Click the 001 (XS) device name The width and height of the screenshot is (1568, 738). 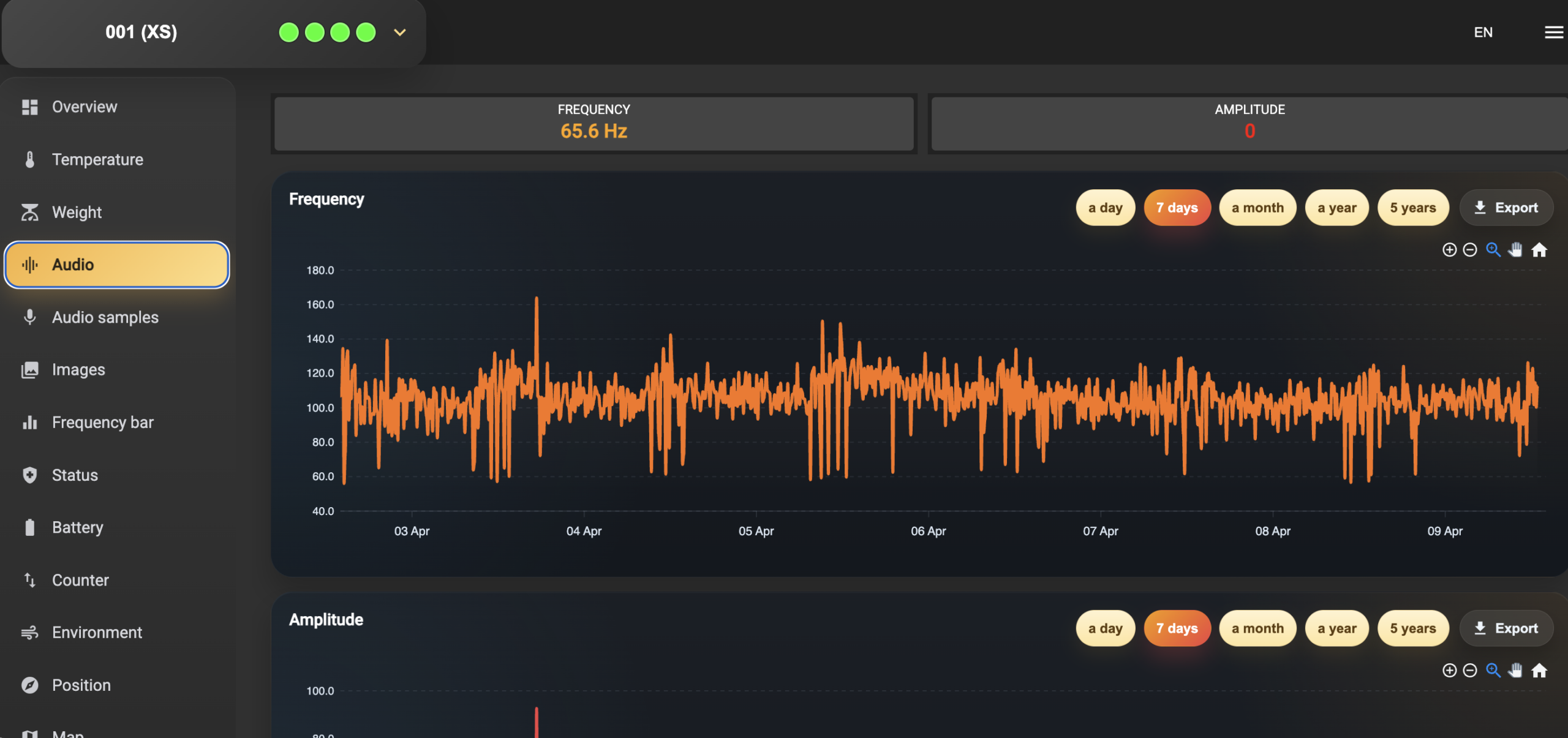click(x=141, y=32)
